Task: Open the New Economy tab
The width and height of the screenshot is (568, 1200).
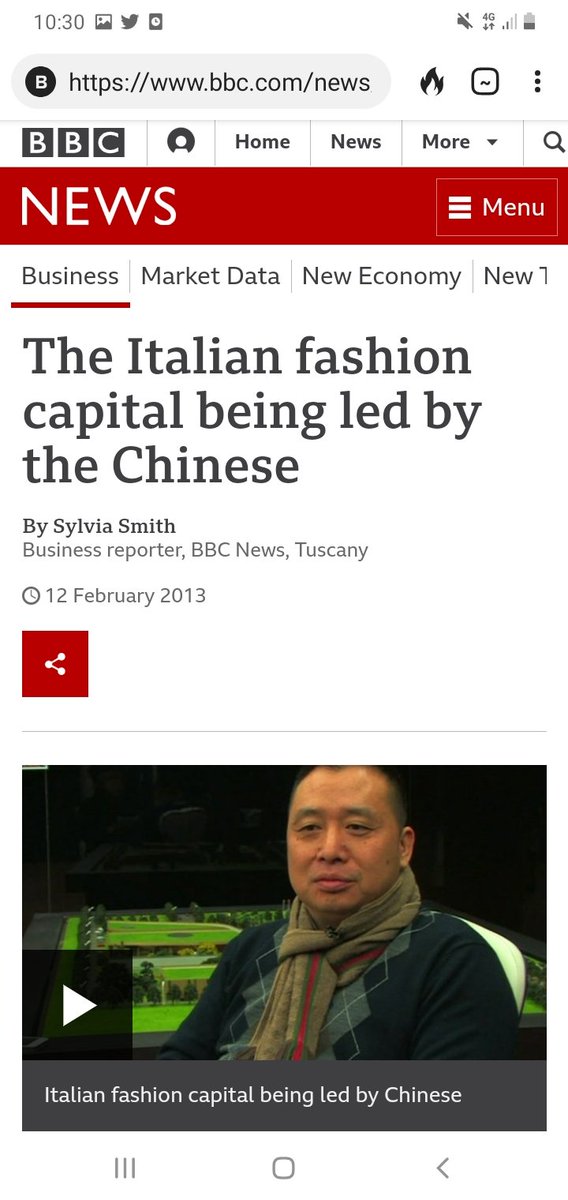Action: pos(382,276)
